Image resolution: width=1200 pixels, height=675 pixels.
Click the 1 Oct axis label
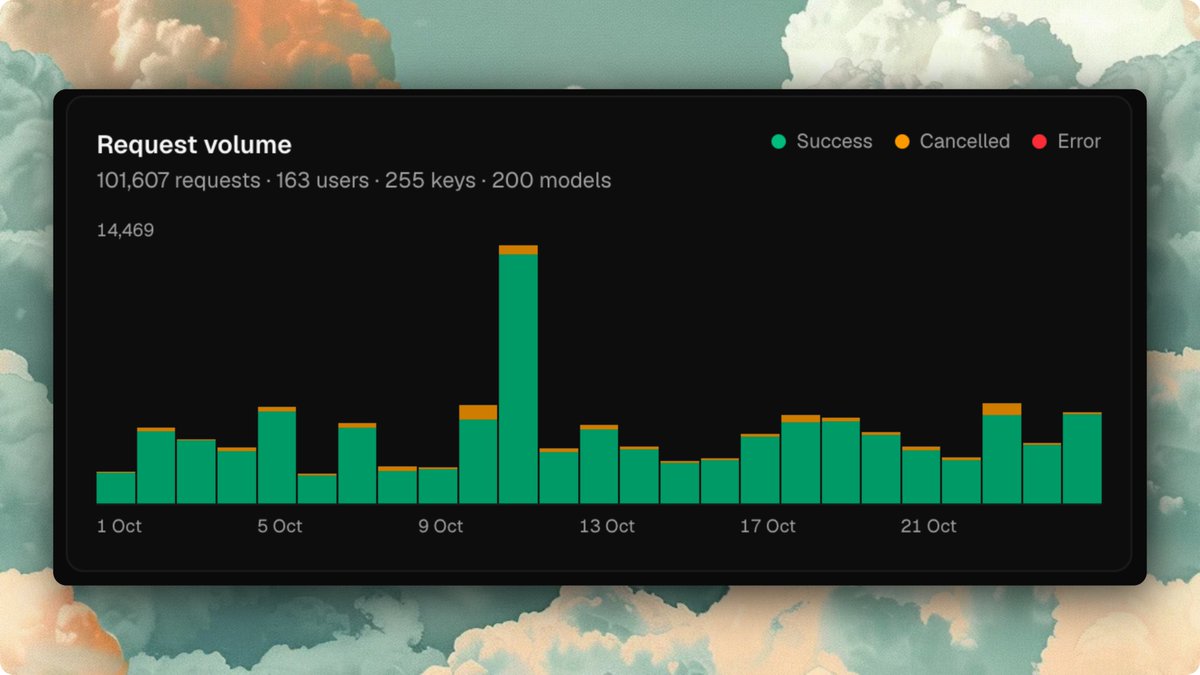pyautogui.click(x=119, y=526)
